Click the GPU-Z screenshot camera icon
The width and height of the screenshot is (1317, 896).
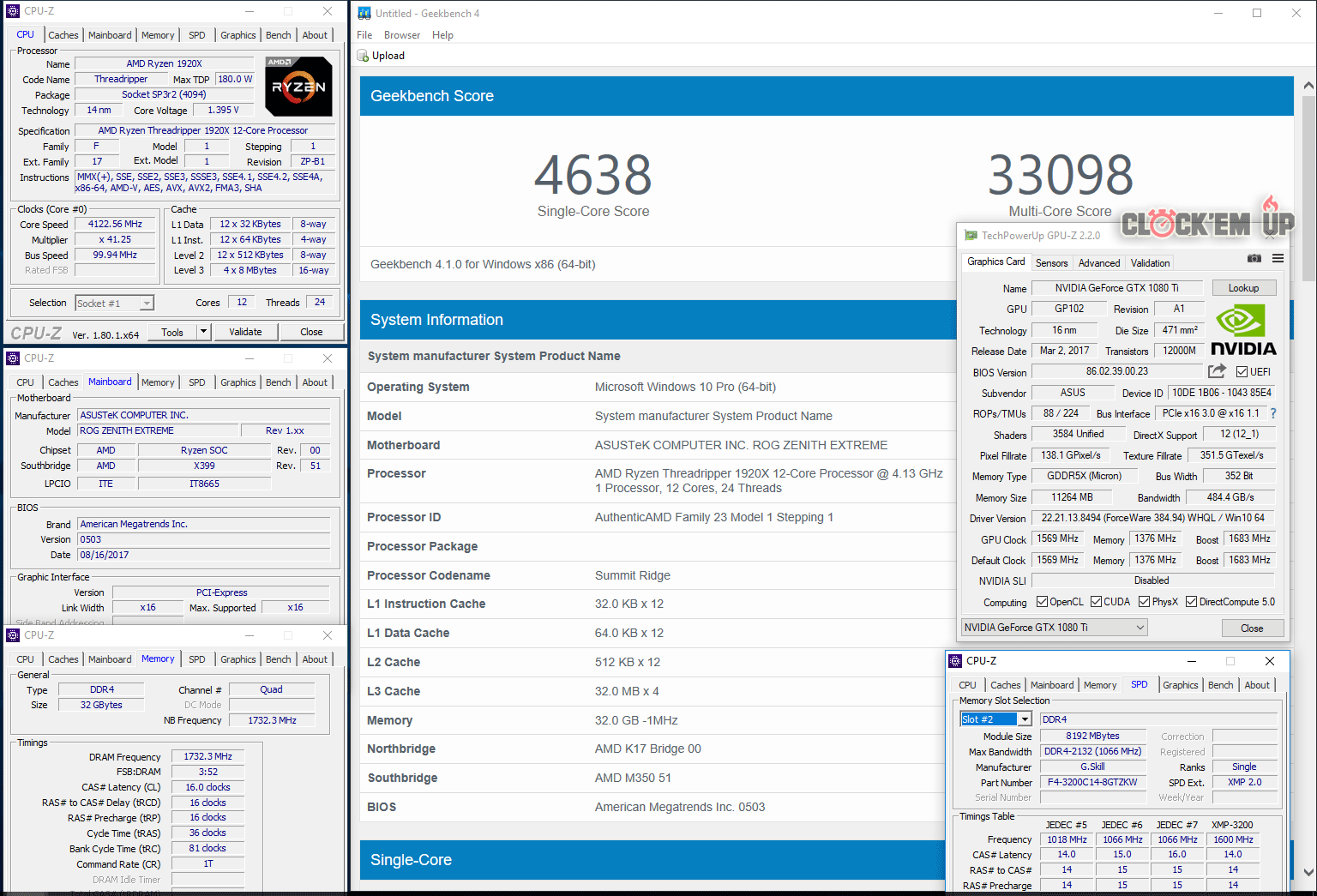1254,258
